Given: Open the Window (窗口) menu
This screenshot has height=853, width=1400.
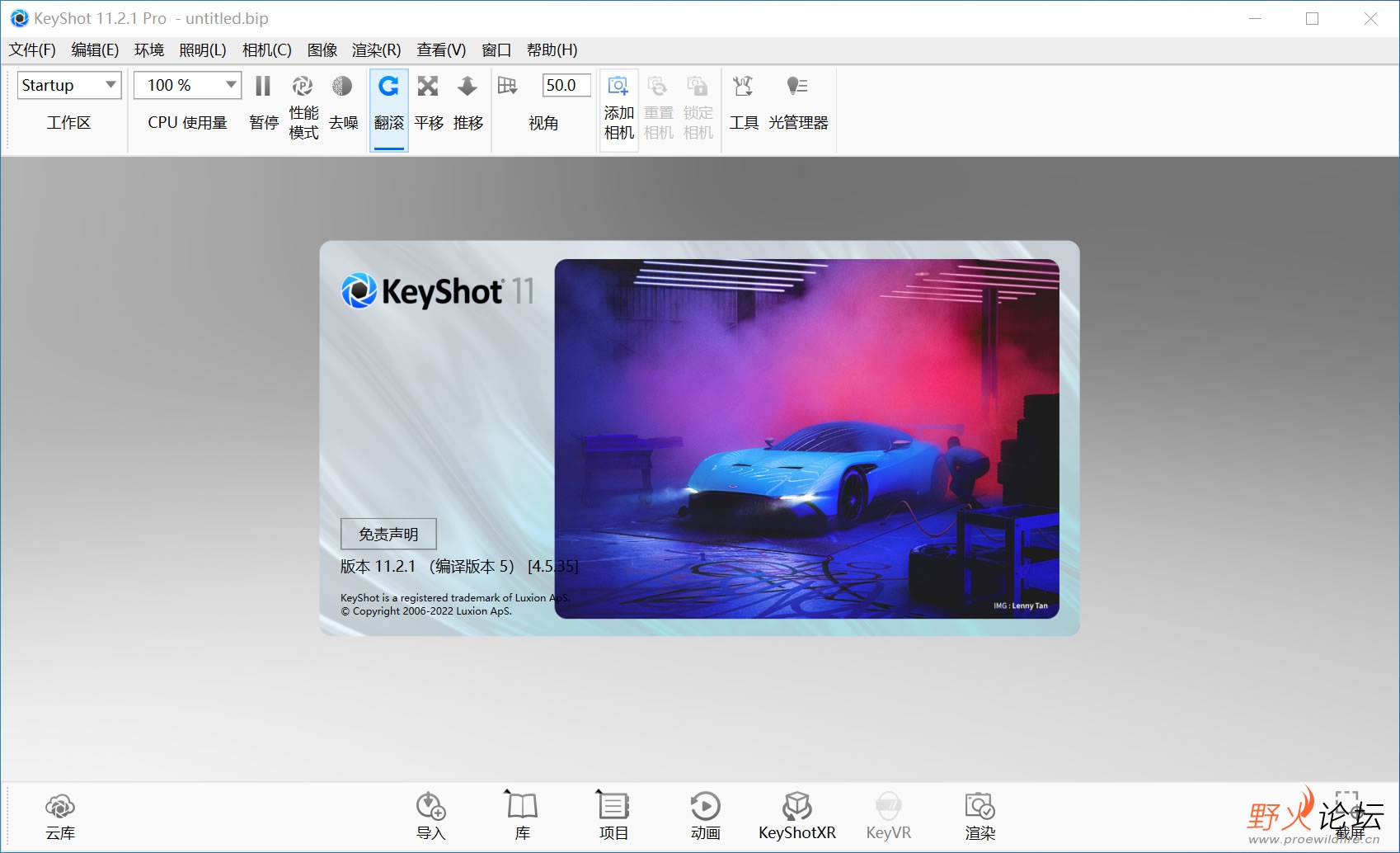Looking at the screenshot, I should pos(496,50).
